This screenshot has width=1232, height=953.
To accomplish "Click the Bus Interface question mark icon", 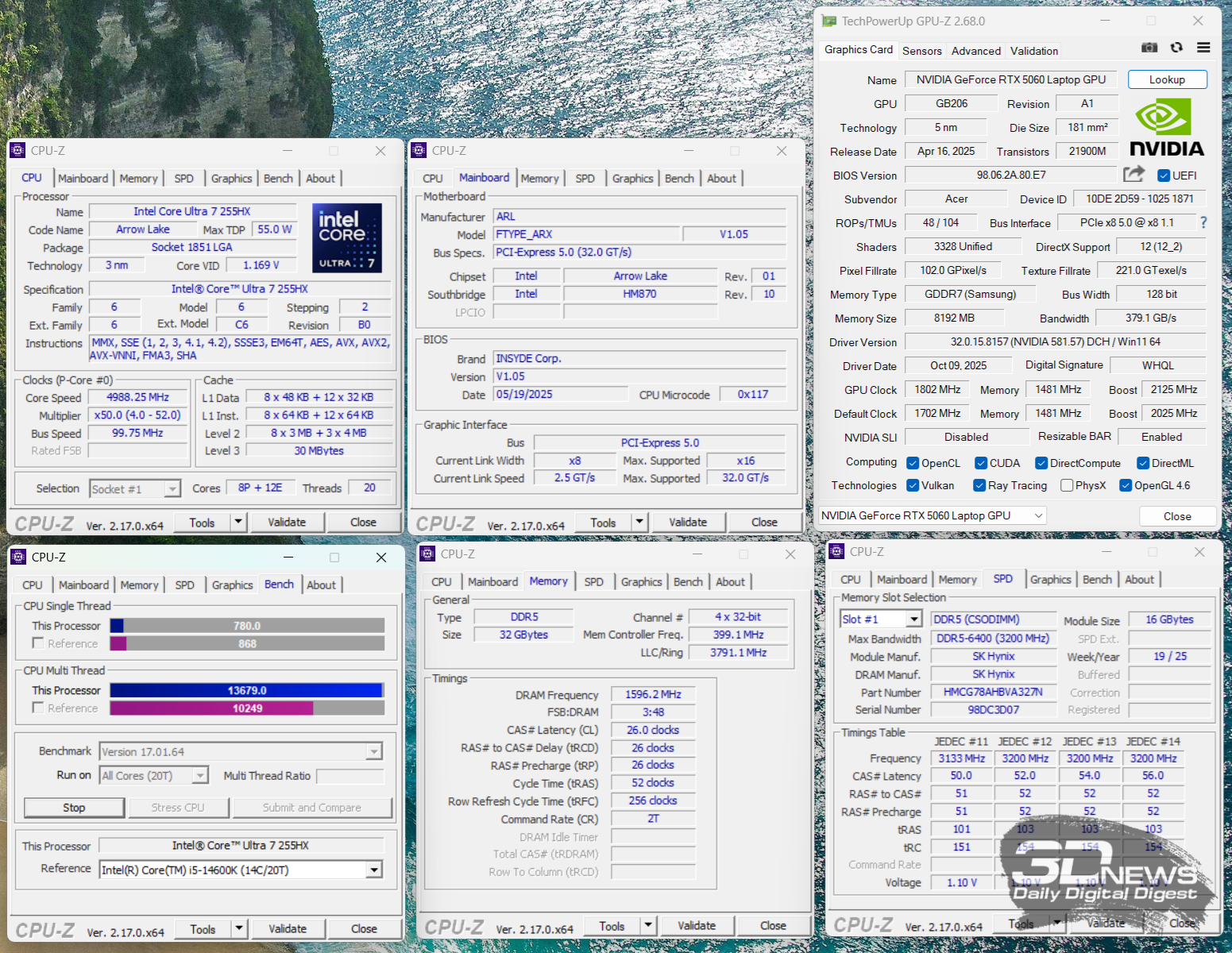I will tap(1203, 223).
